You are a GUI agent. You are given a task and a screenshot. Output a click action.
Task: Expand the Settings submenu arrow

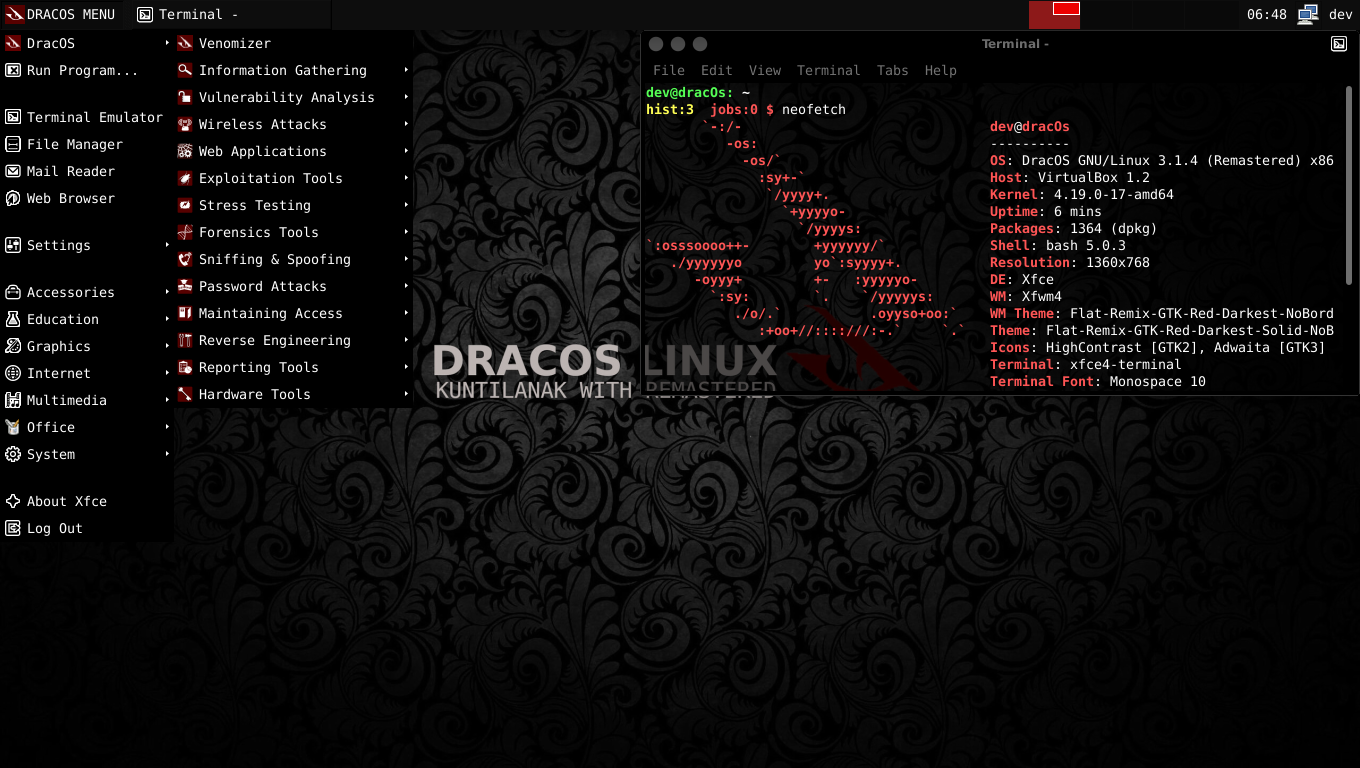(167, 245)
